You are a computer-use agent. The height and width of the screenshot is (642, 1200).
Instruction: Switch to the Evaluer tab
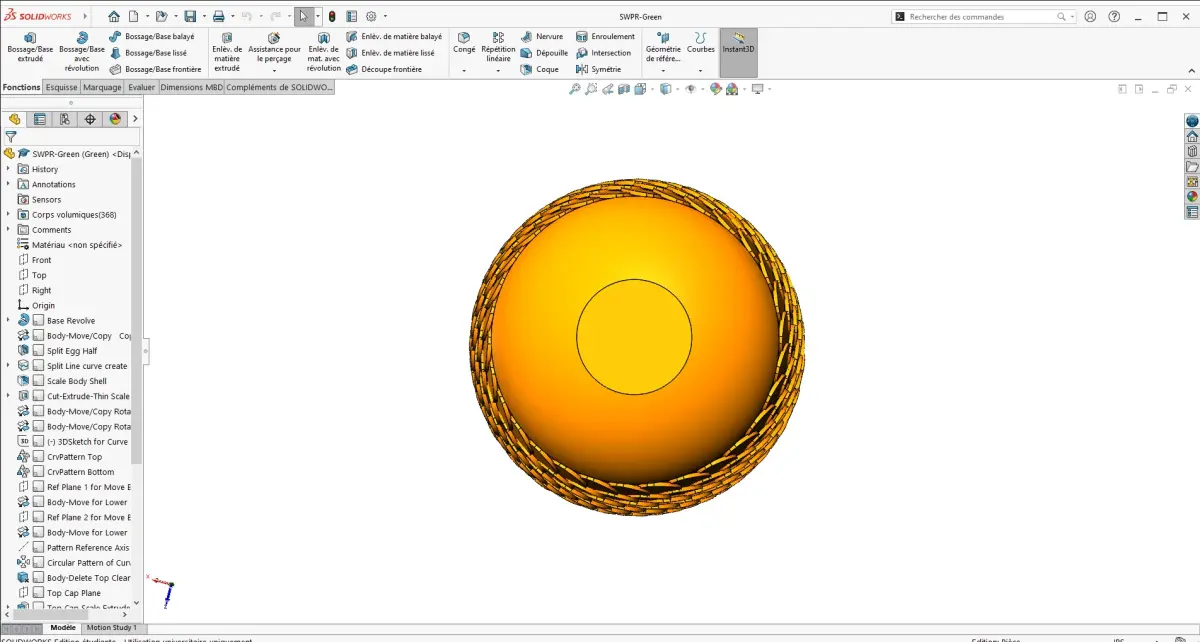141,87
